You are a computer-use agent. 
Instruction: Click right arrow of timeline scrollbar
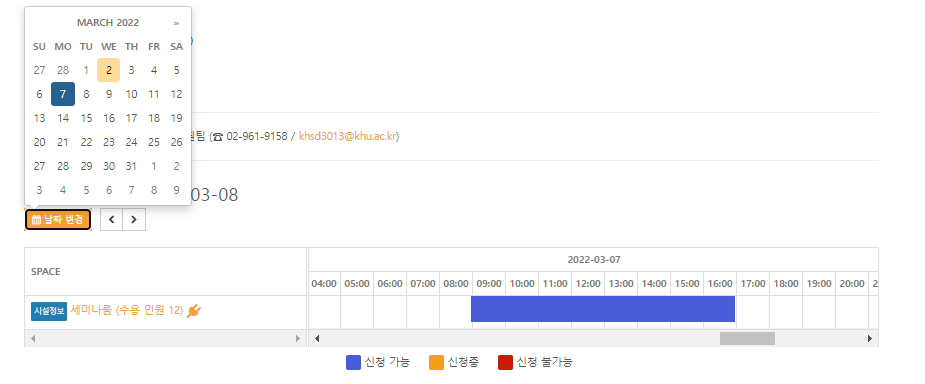pyautogui.click(x=870, y=339)
